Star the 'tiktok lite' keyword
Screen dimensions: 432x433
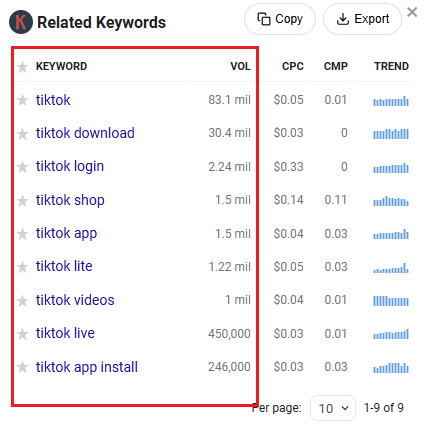[23, 267]
